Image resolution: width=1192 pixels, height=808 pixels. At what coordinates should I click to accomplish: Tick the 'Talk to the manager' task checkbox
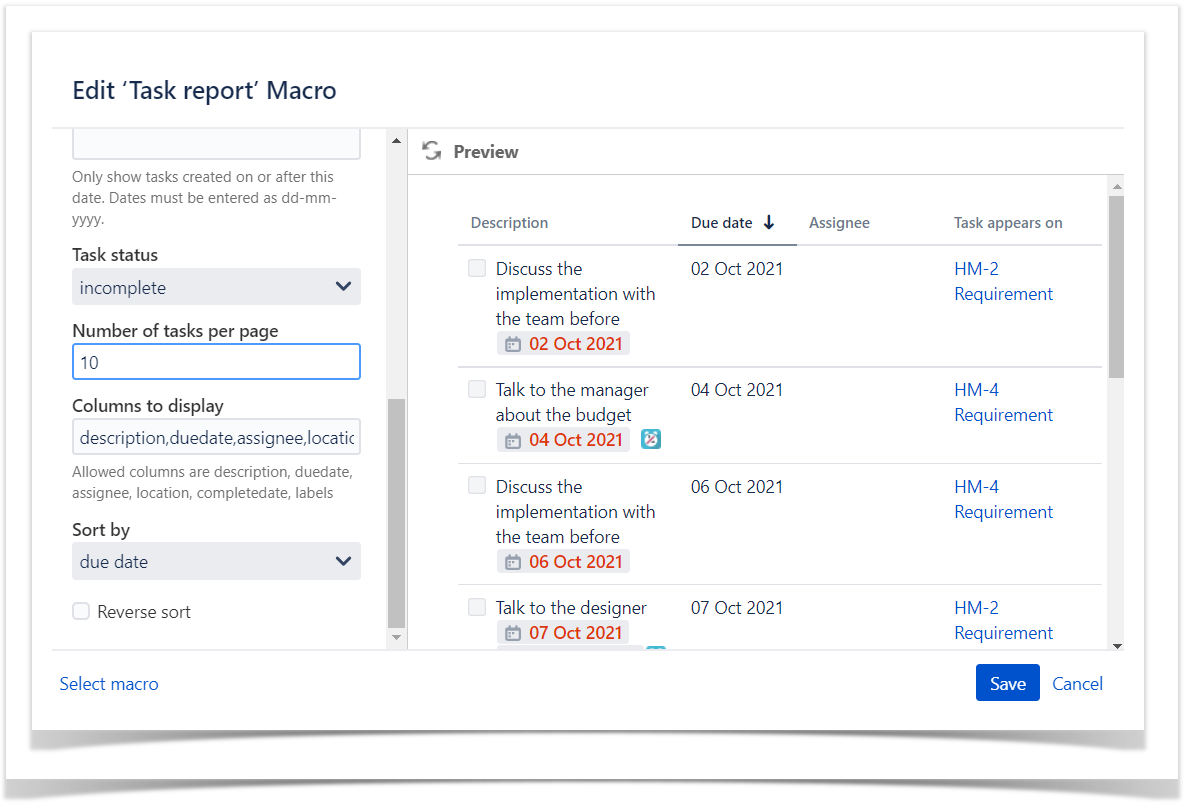point(477,389)
